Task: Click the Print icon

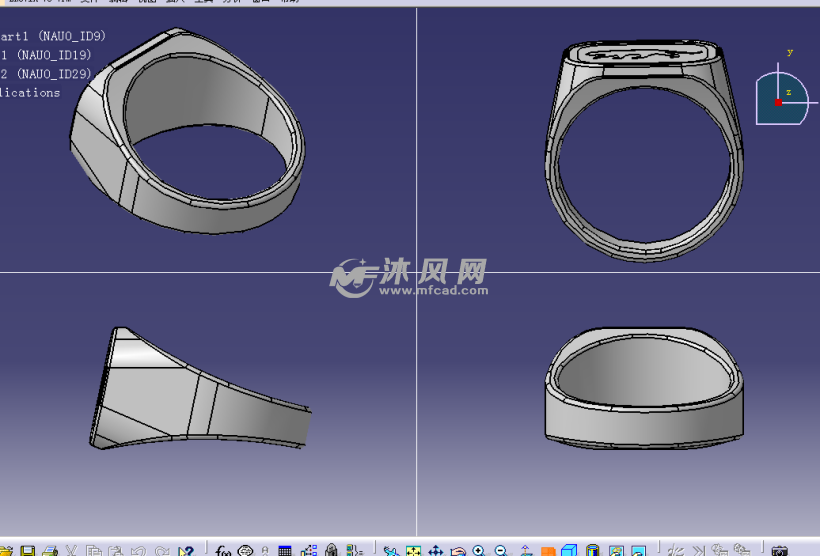Action: coord(50,551)
